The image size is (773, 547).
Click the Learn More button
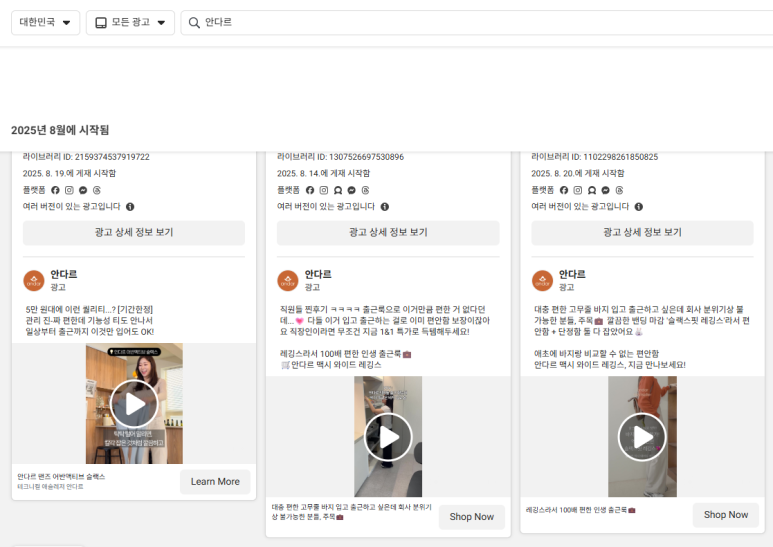(215, 482)
